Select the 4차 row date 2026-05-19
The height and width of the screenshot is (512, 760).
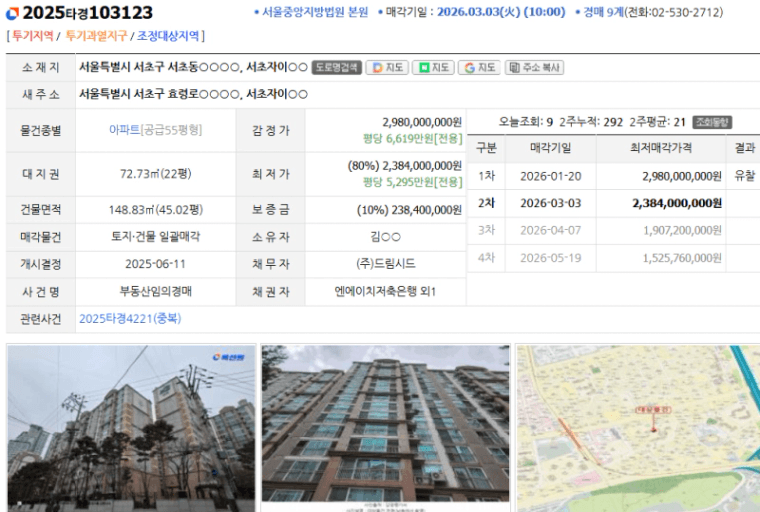click(x=551, y=258)
